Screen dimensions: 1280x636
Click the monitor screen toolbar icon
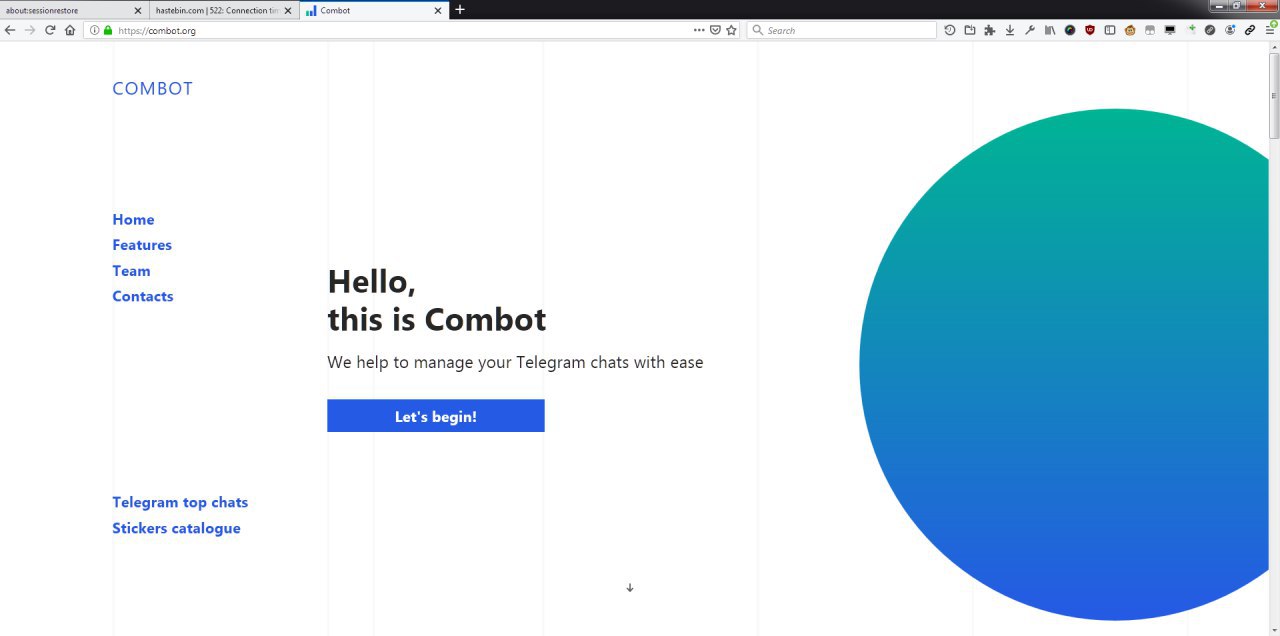[1170, 30]
